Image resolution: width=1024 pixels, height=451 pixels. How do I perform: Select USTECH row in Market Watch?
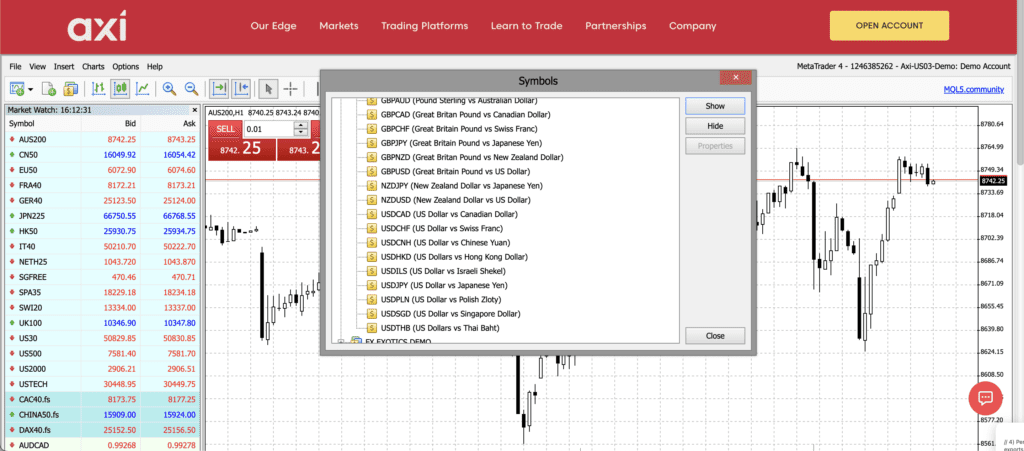(102, 384)
